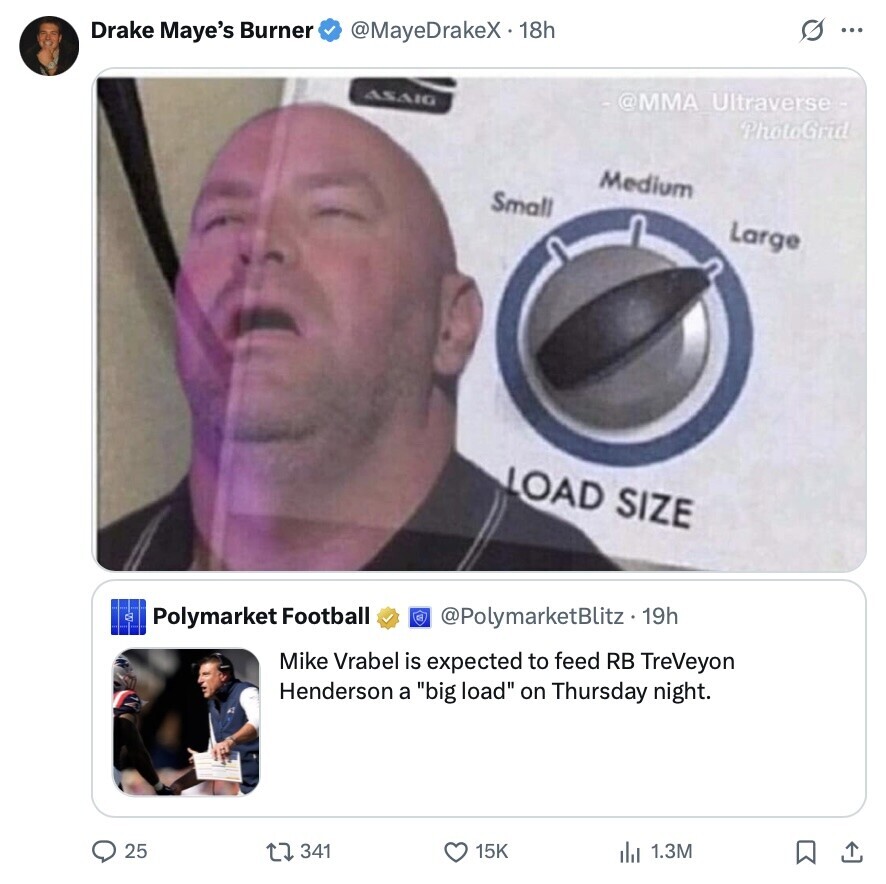The height and width of the screenshot is (884, 886).
Task: Open the three-dot more options menu
Action: pos(851,30)
